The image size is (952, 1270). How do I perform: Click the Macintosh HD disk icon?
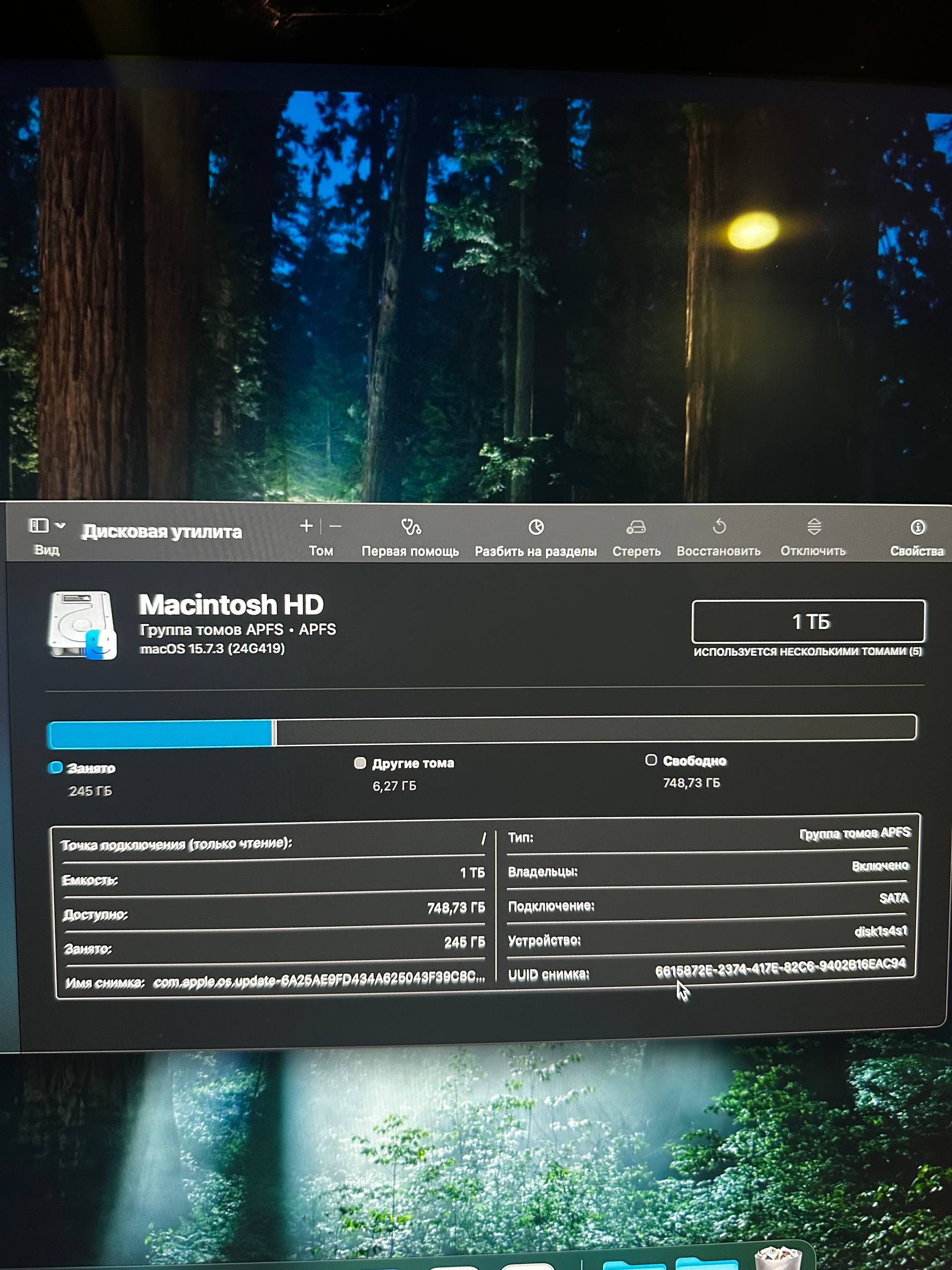click(82, 625)
